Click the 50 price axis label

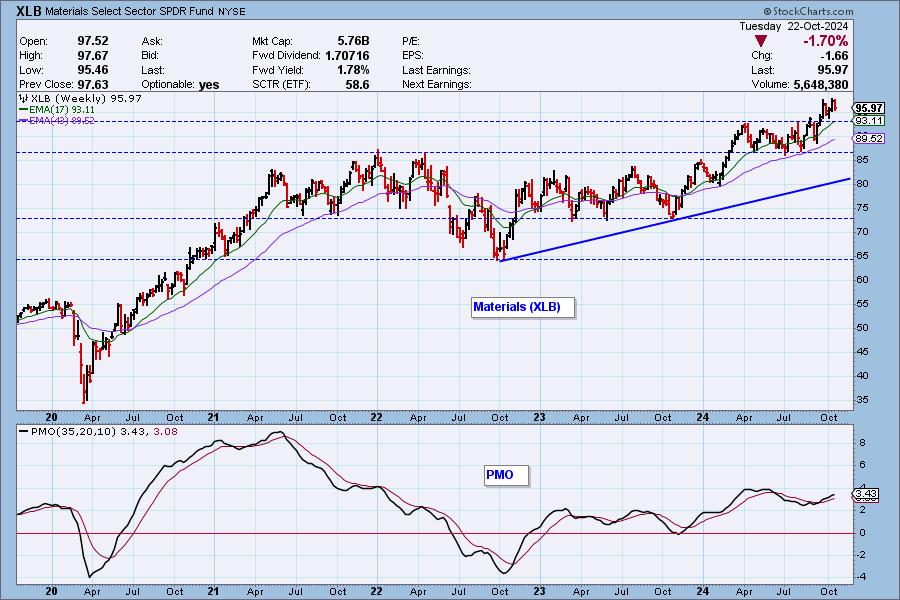click(x=862, y=328)
